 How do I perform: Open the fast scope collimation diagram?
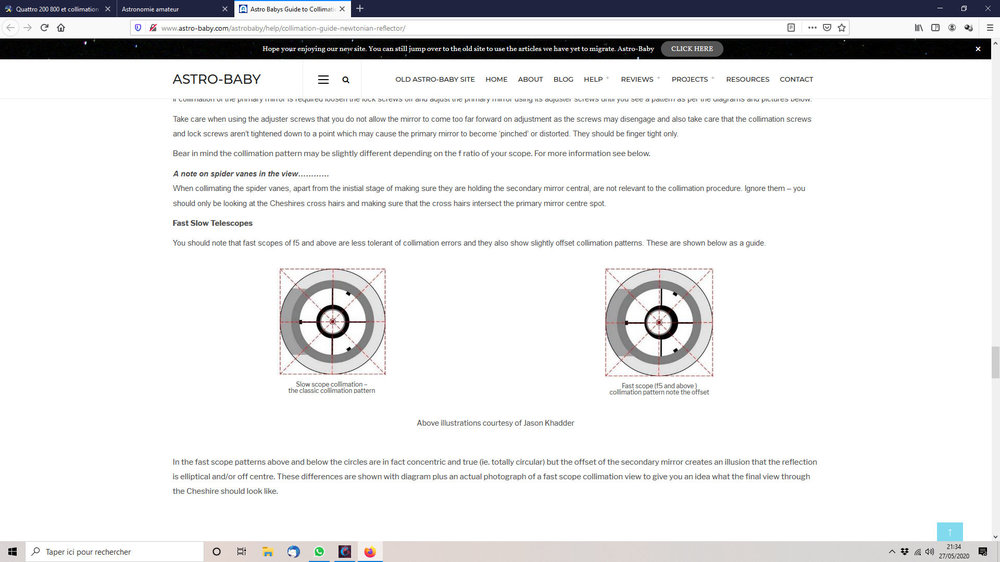coord(659,322)
